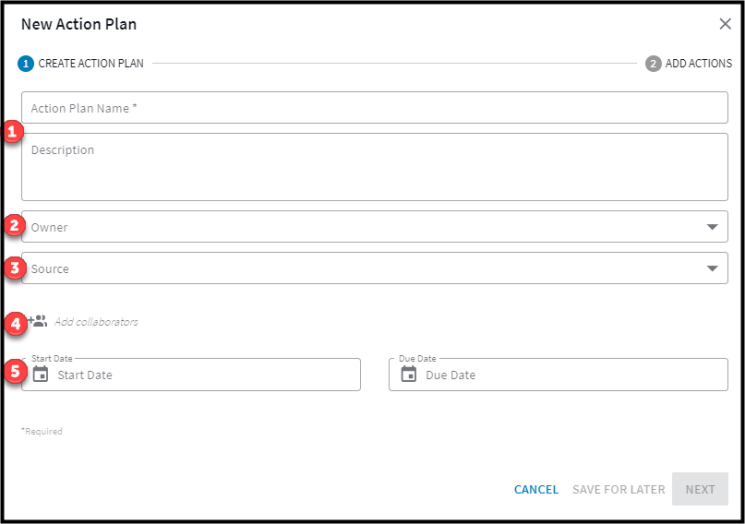Expand the Owner dropdown arrow

pyautogui.click(x=712, y=227)
